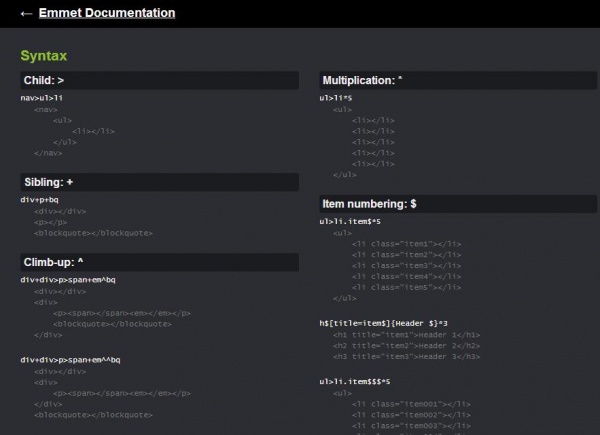Click the h$[title=item$]{Header $}*3 abbreviation
The width and height of the screenshot is (600, 435).
tap(369, 323)
